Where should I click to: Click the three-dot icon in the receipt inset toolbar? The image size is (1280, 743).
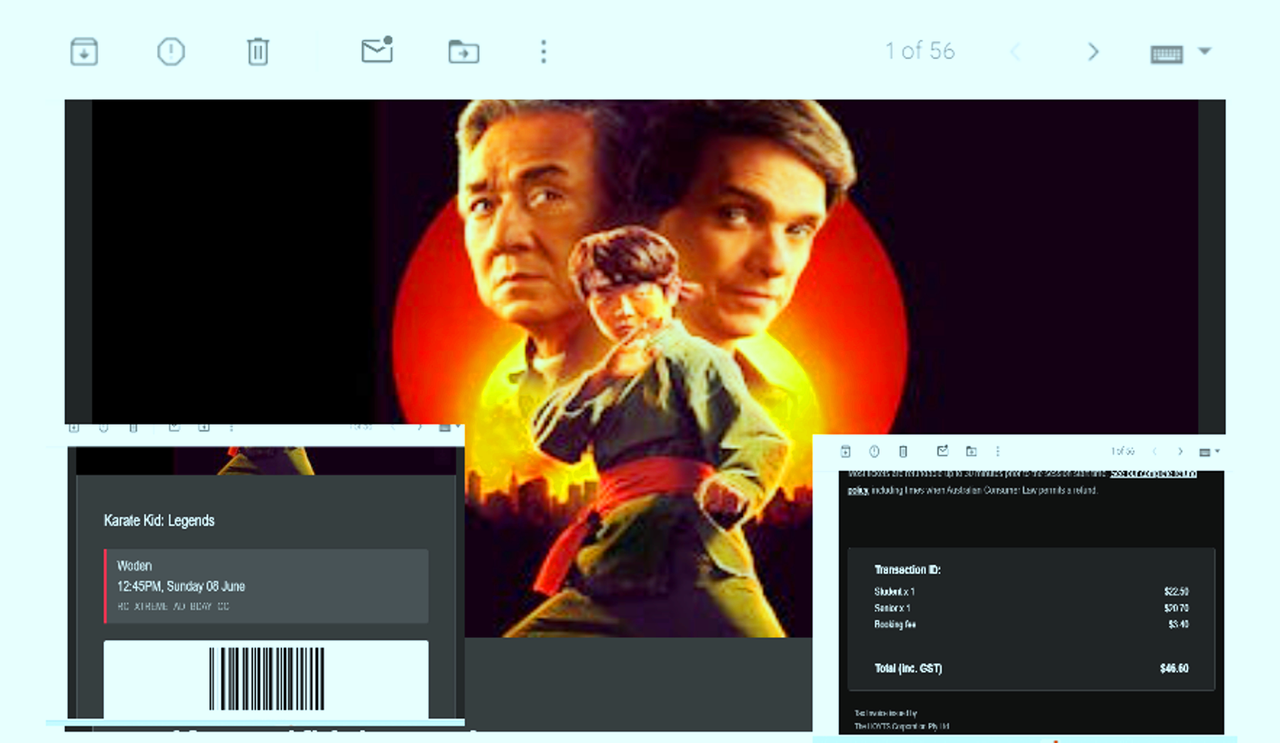click(997, 452)
